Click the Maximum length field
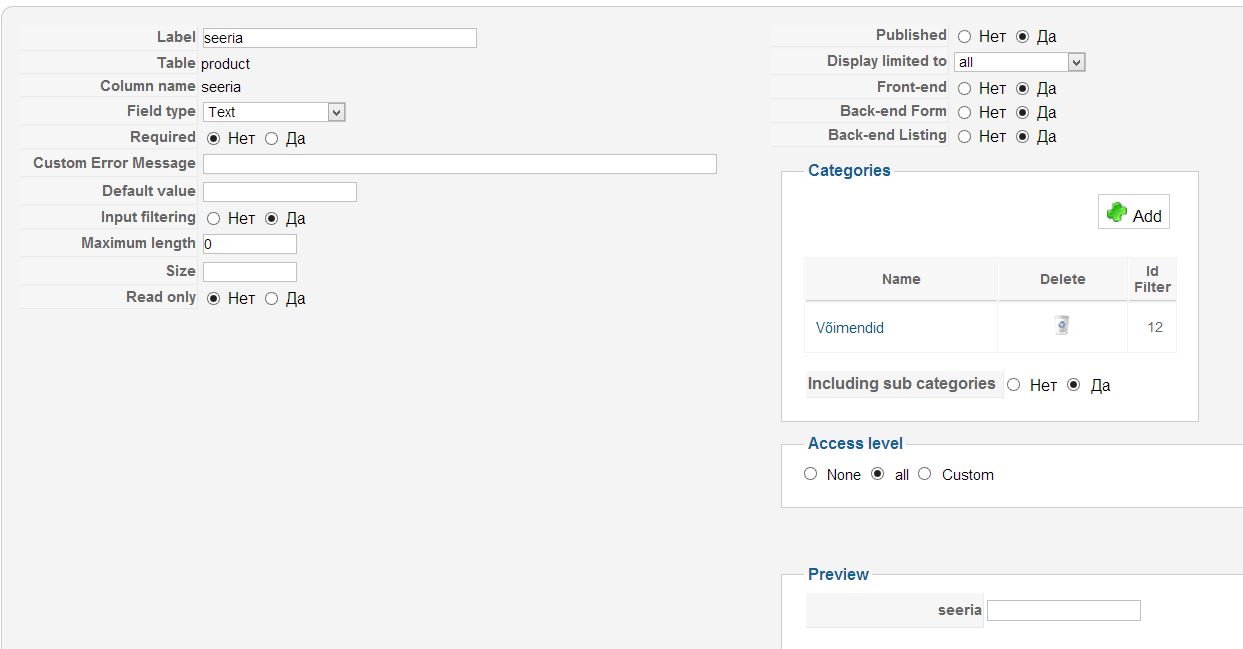1243x649 pixels. pyautogui.click(x=249, y=244)
